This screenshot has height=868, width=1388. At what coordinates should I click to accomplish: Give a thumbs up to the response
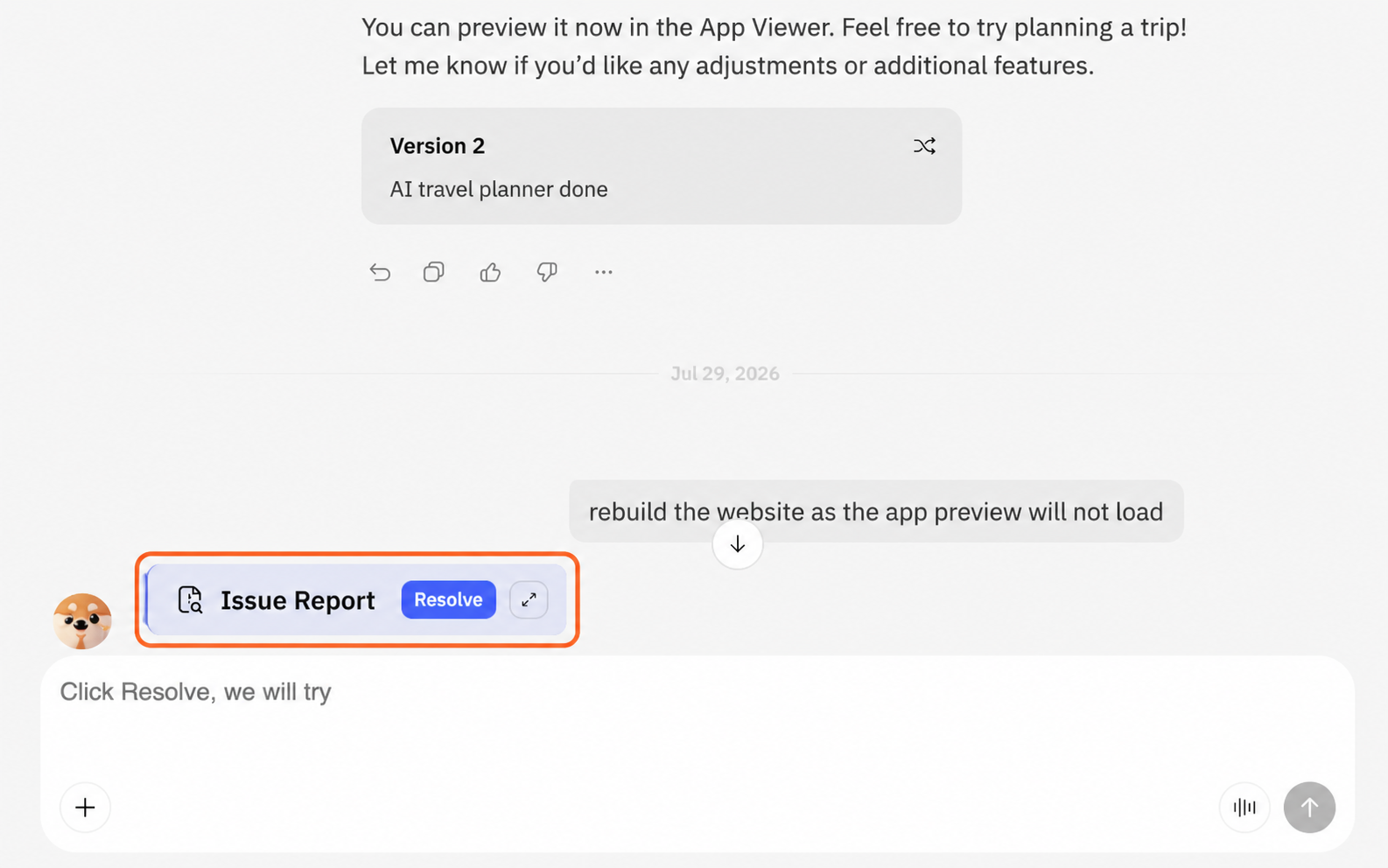coord(490,272)
